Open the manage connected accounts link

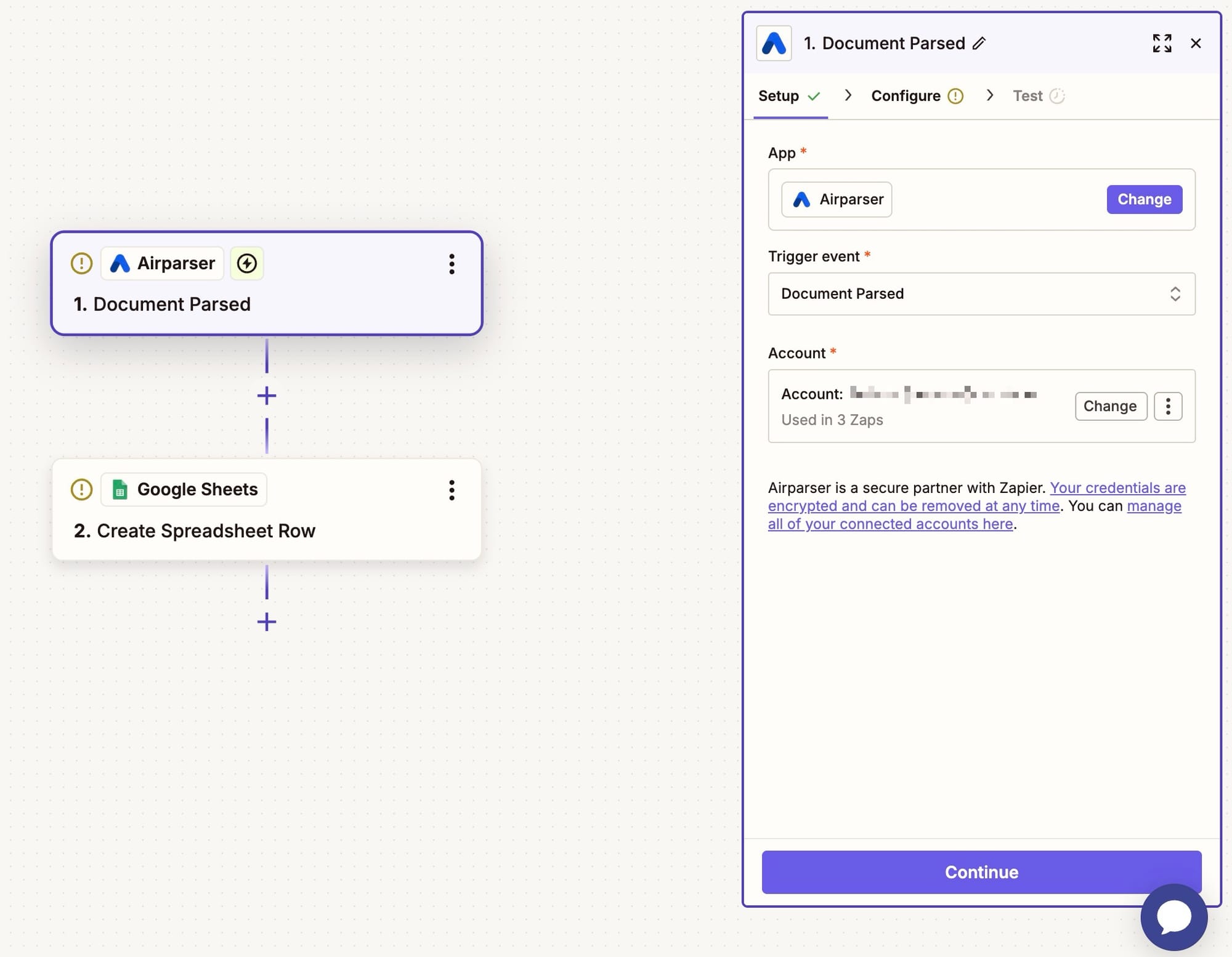[x=1153, y=506]
